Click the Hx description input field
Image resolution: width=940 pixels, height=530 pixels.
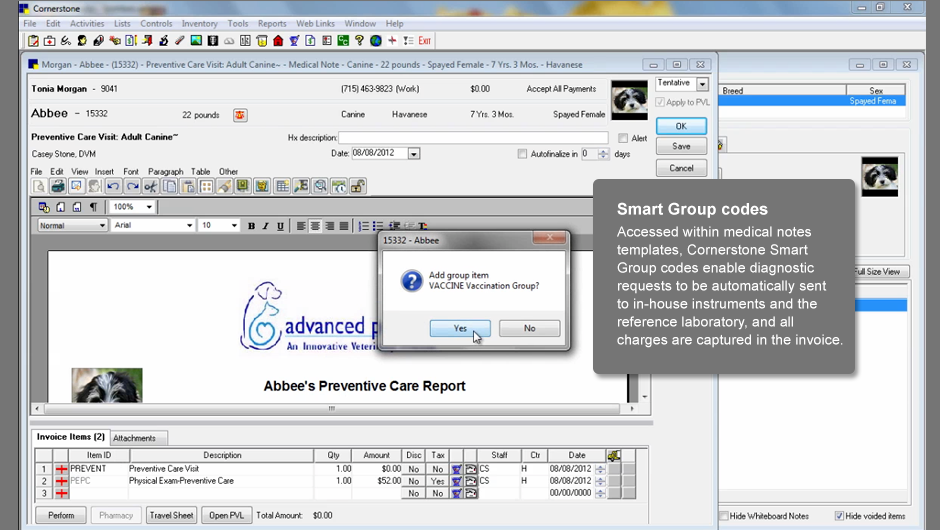[x=473, y=138]
